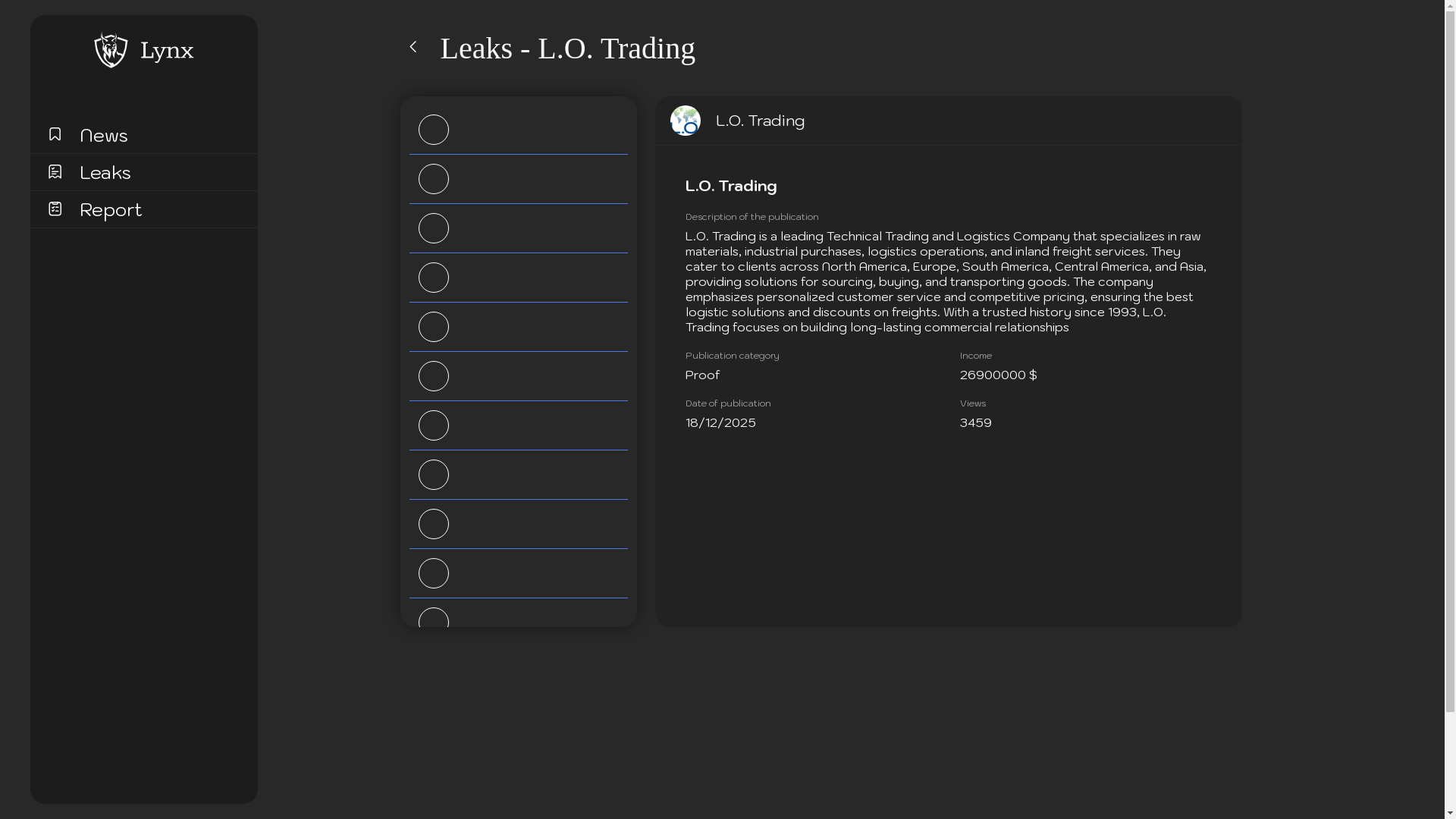Select the sixth circle in the file list
Screen dimensions: 1456x819
434,376
